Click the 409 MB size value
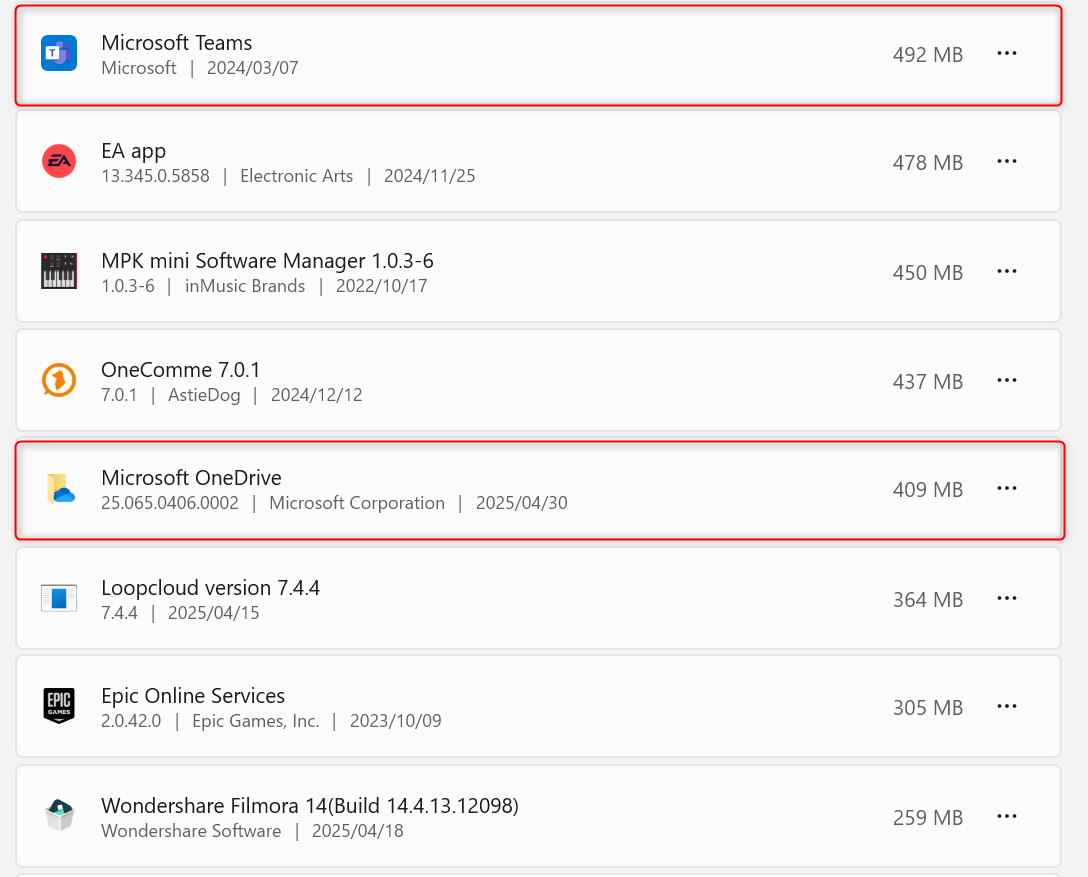1088x877 pixels. click(928, 490)
